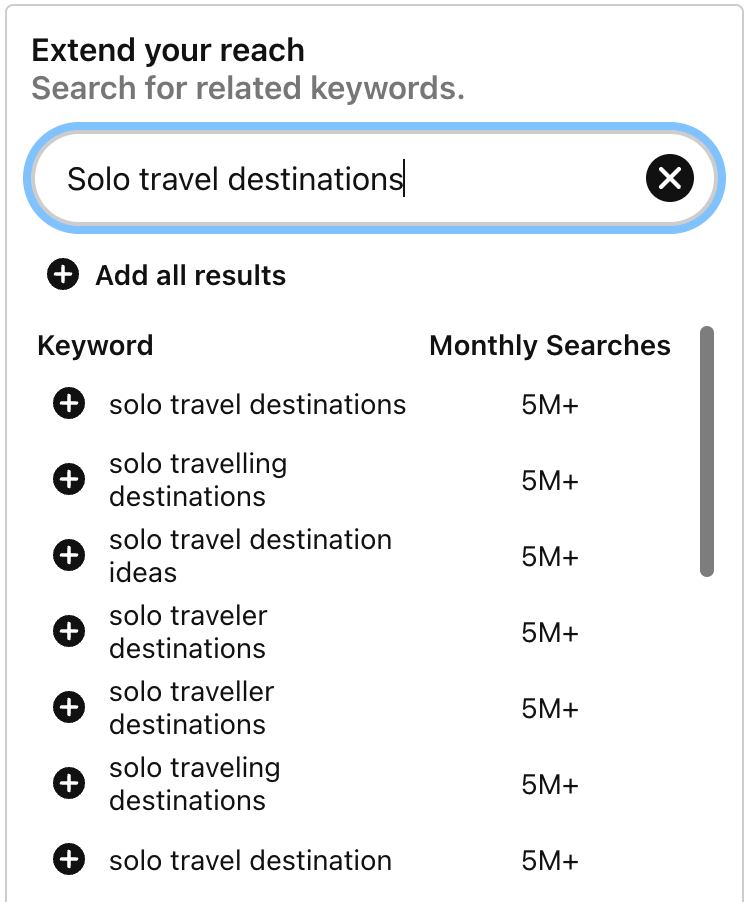Click the Add all results label

(190, 275)
